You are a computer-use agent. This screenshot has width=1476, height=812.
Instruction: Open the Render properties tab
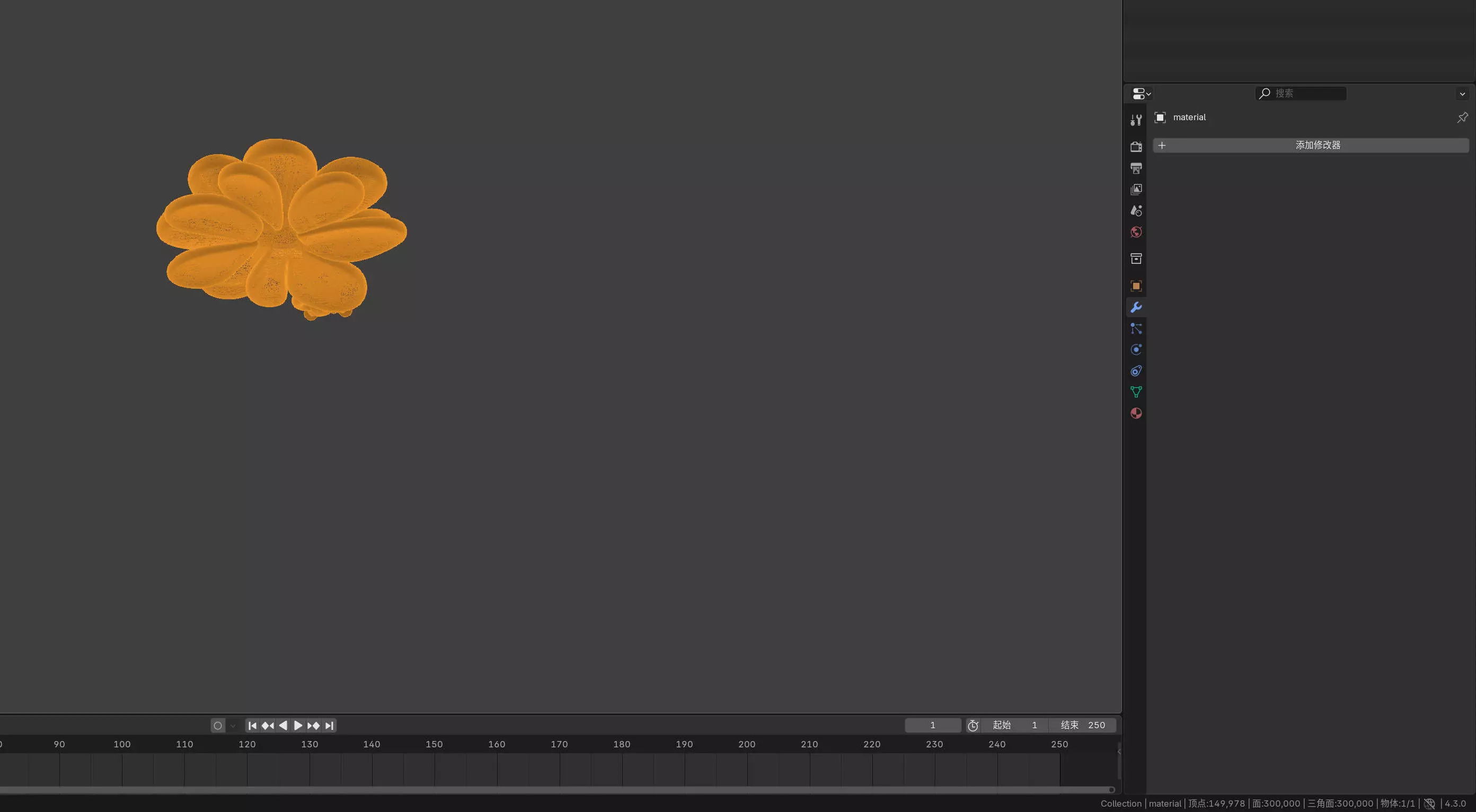pos(1136,147)
